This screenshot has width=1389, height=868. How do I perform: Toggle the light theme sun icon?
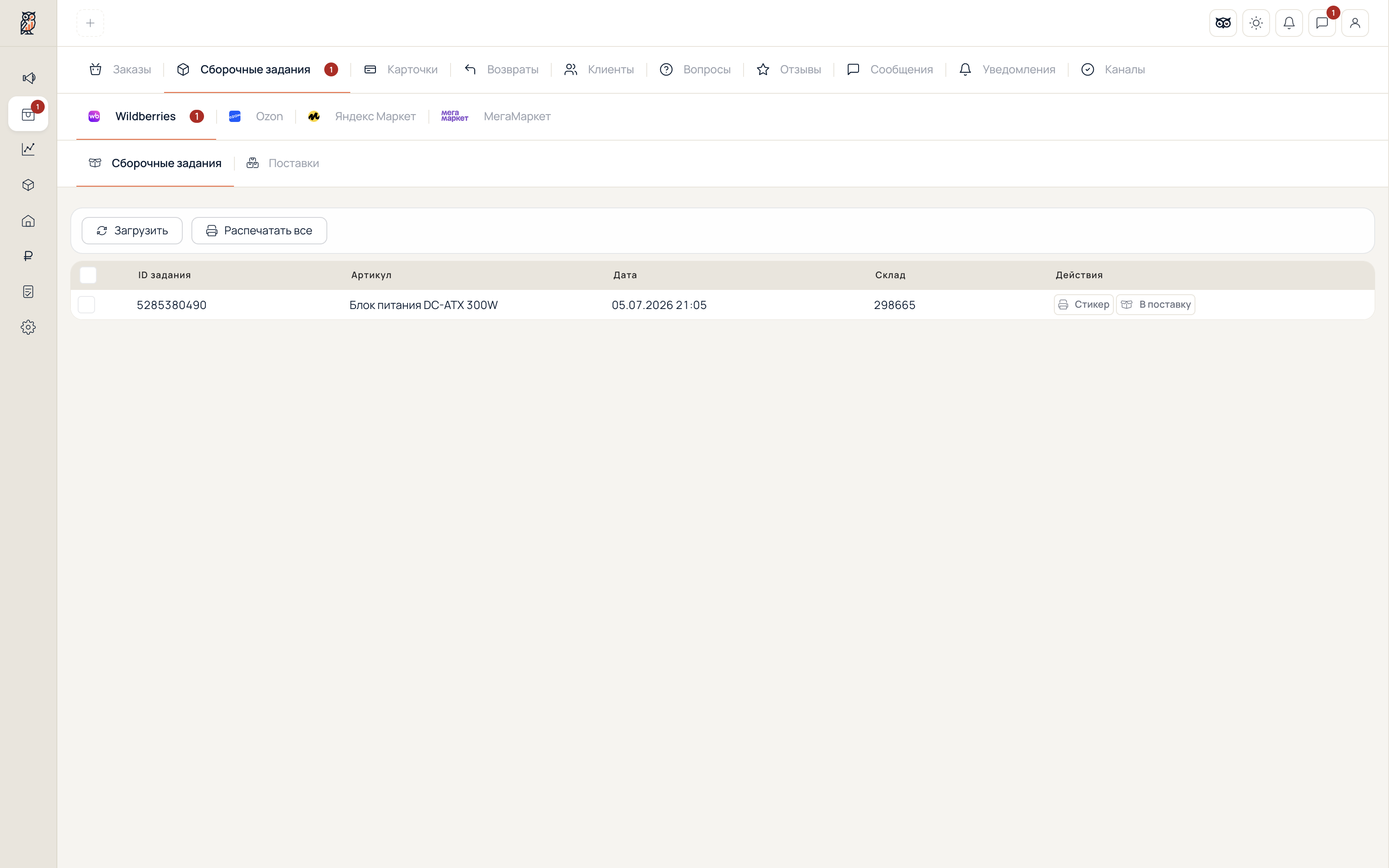tap(1256, 23)
